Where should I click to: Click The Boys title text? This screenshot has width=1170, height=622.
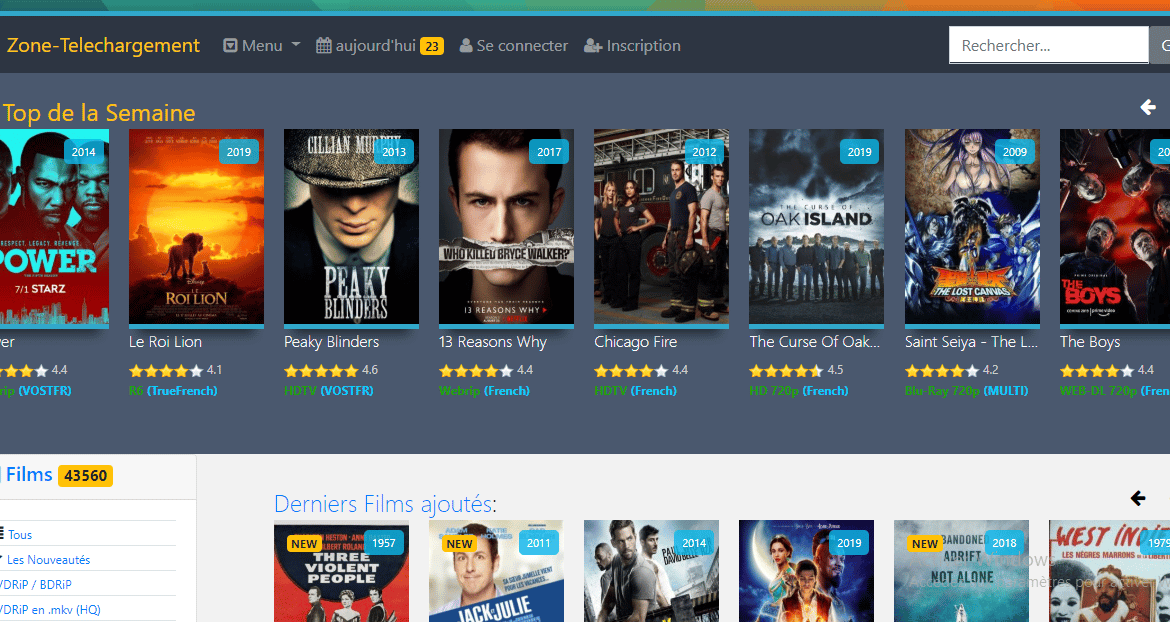click(1090, 342)
